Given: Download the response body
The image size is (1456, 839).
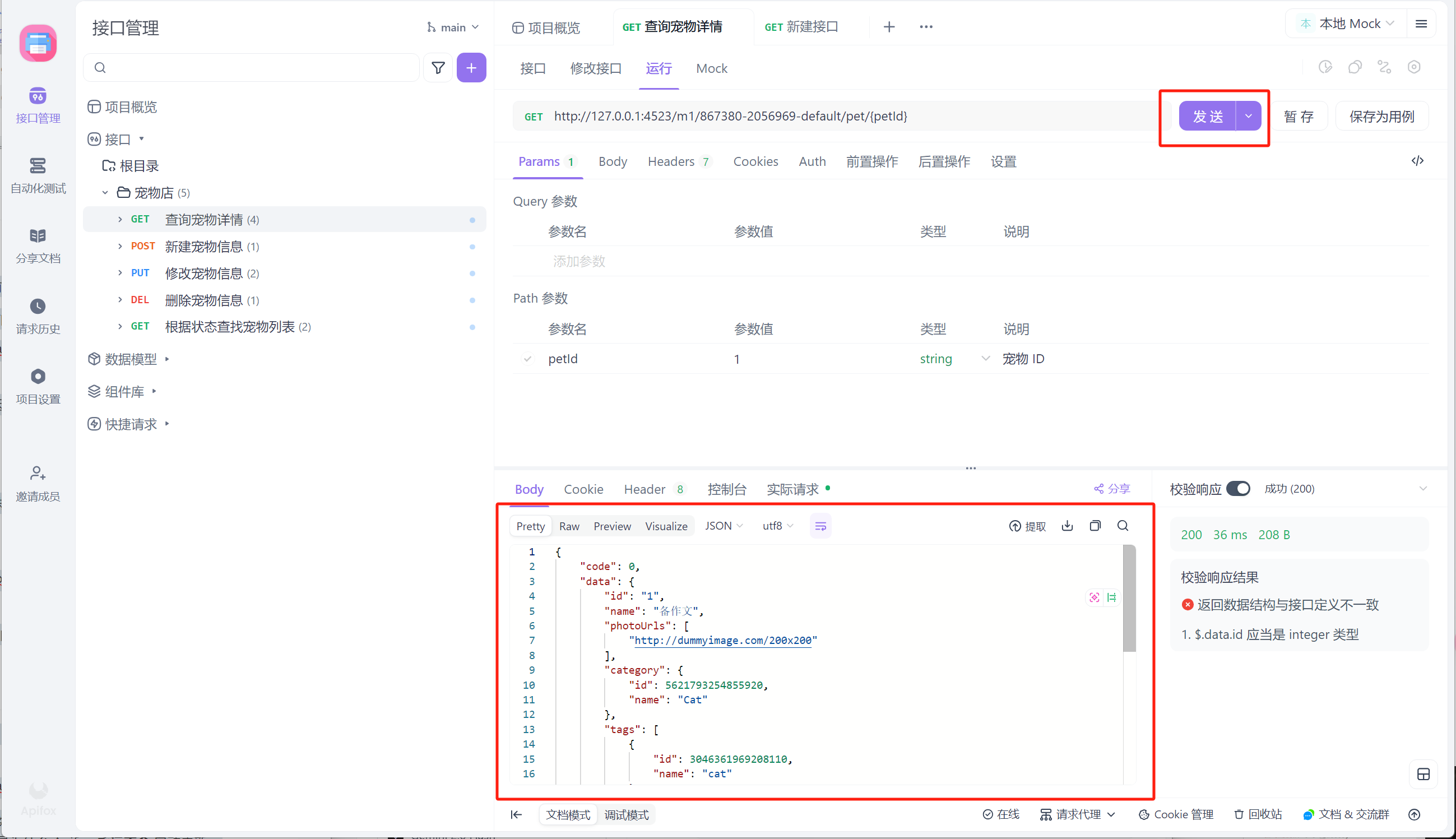Looking at the screenshot, I should point(1067,526).
